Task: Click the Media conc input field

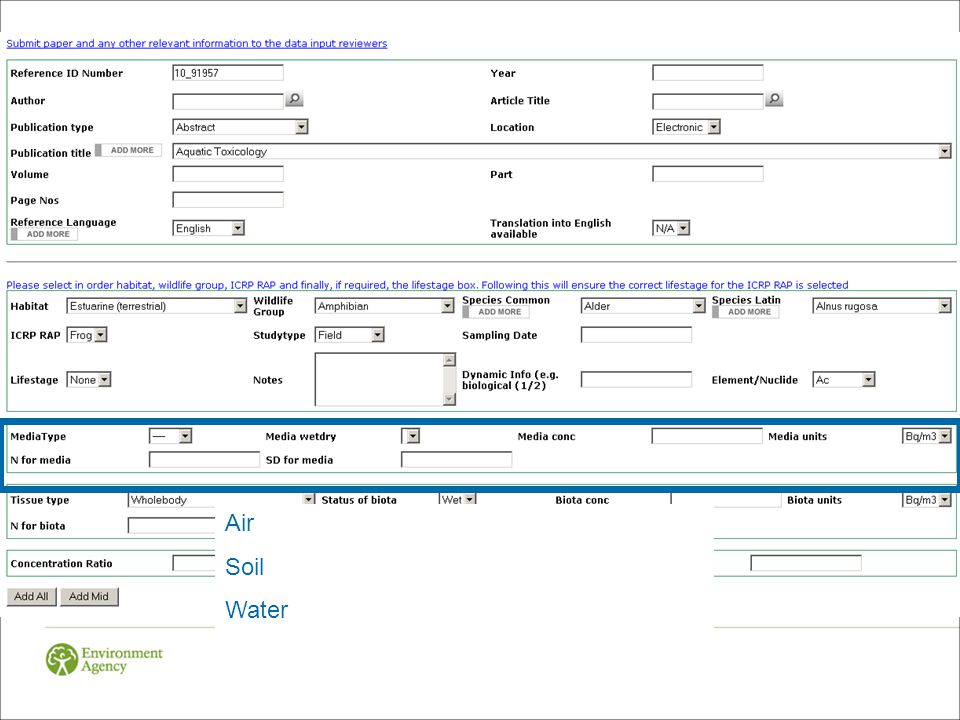Action: 707,436
